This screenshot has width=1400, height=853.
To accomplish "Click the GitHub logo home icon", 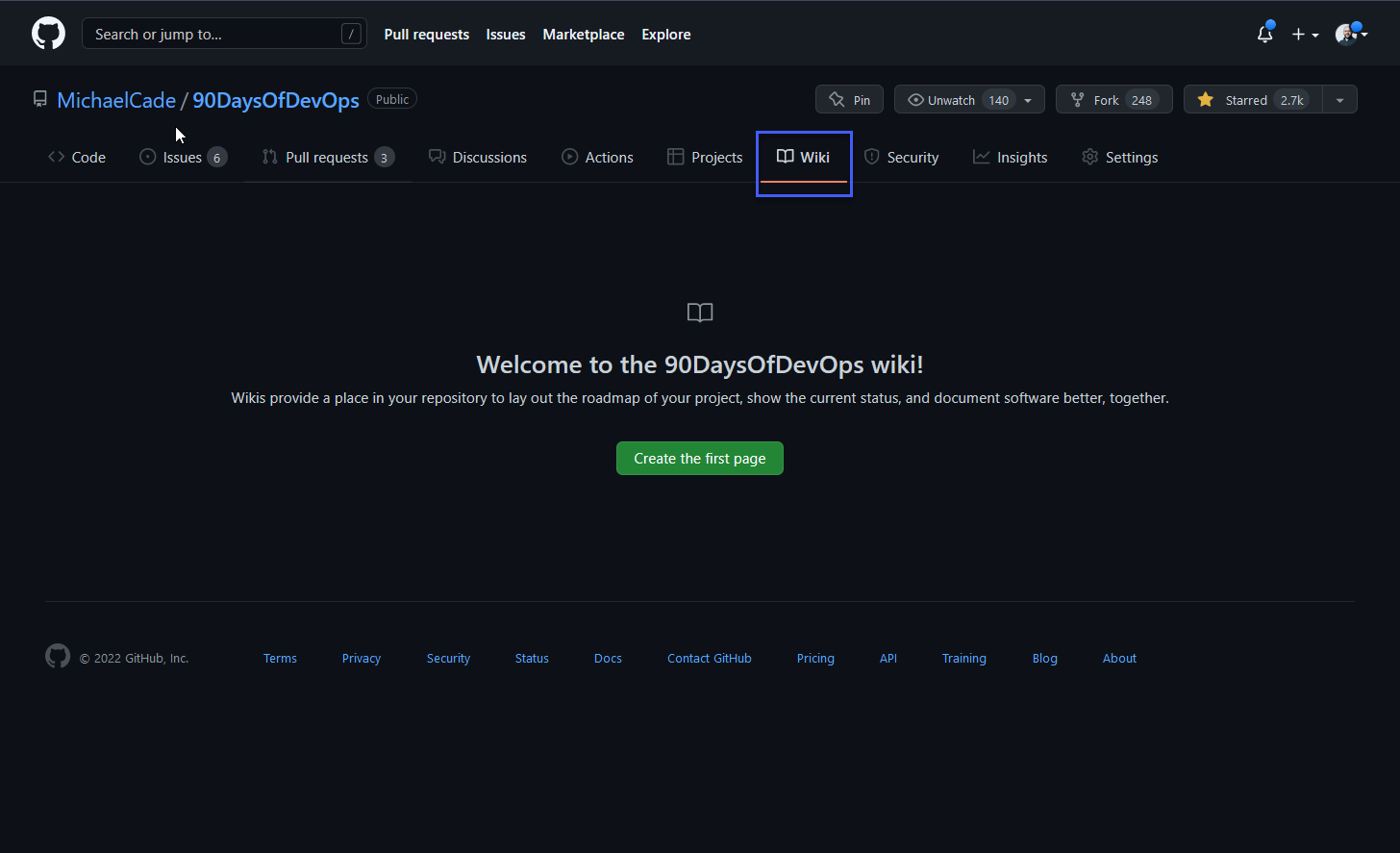I will pyautogui.click(x=48, y=33).
